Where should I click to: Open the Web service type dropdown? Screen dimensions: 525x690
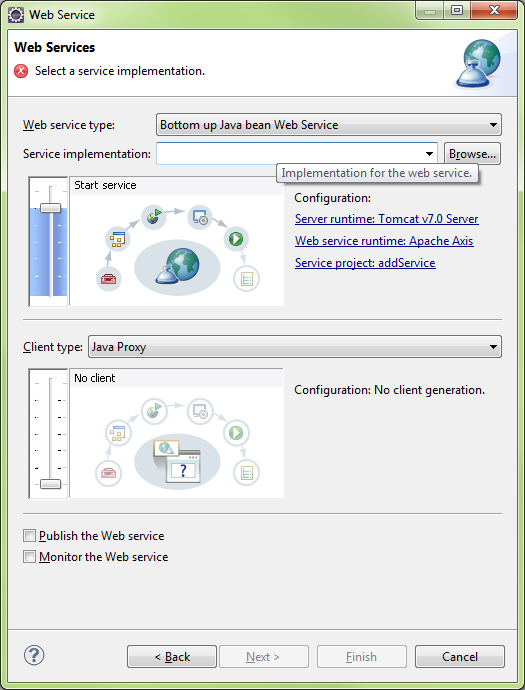click(329, 125)
